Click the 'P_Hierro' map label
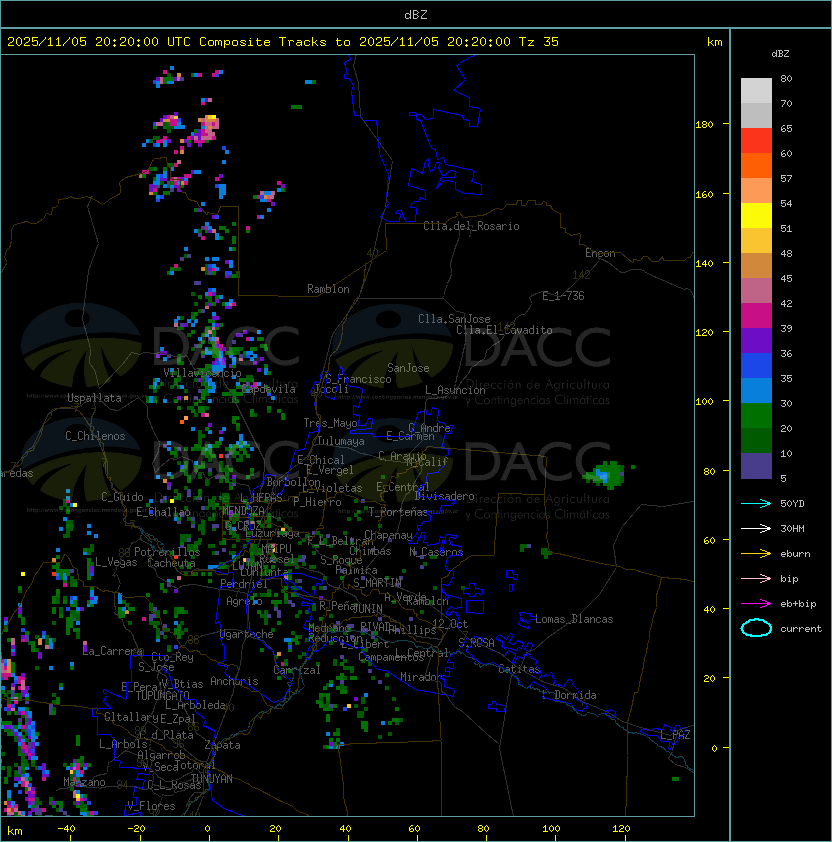 (x=317, y=502)
